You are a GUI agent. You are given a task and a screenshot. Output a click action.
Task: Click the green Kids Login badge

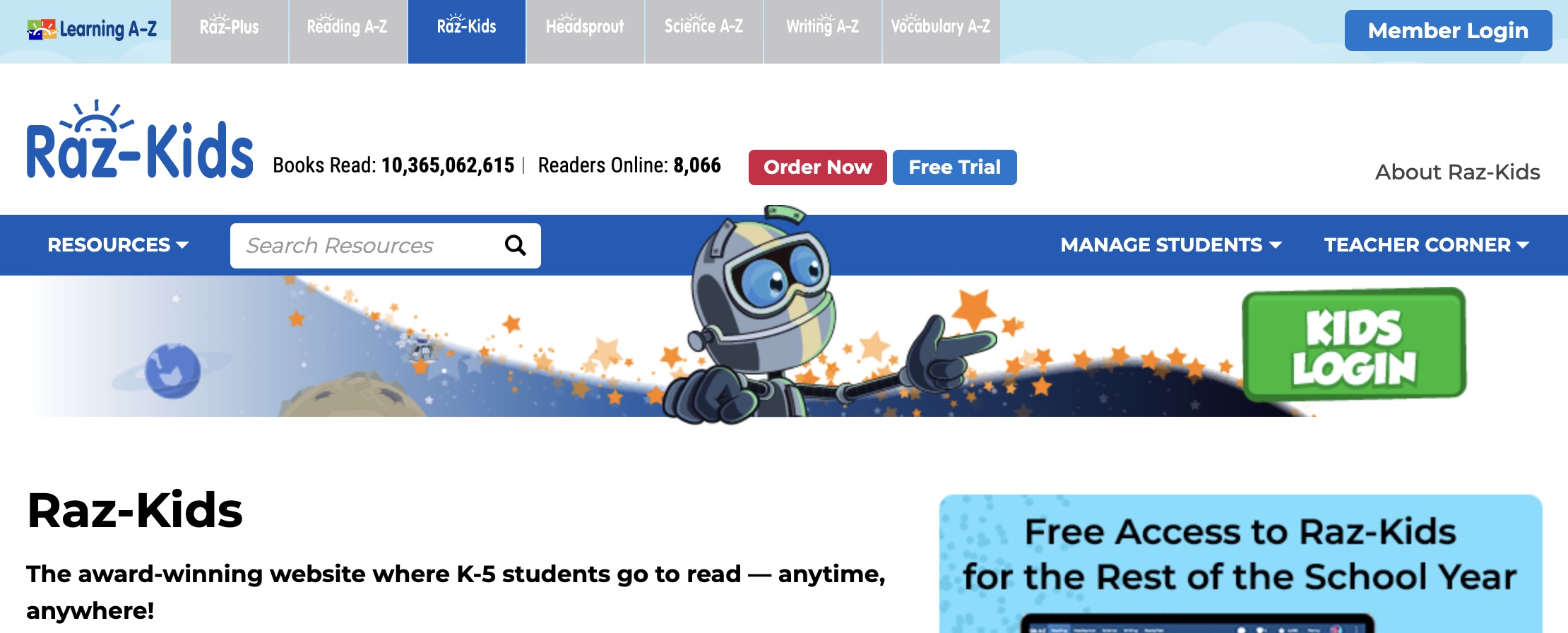pyautogui.click(x=1354, y=345)
